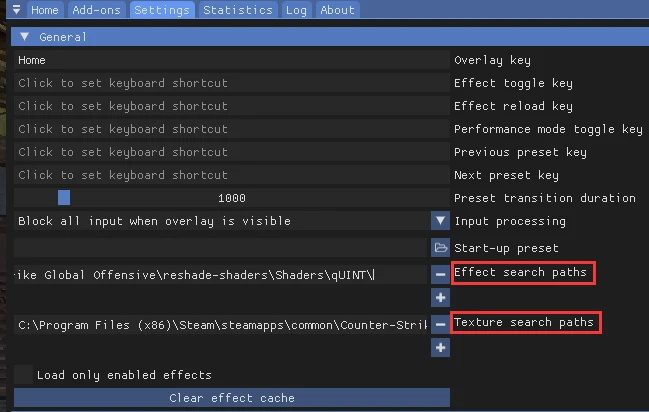Click the Preset transition duration slider
The width and height of the screenshot is (649, 412).
tap(231, 198)
